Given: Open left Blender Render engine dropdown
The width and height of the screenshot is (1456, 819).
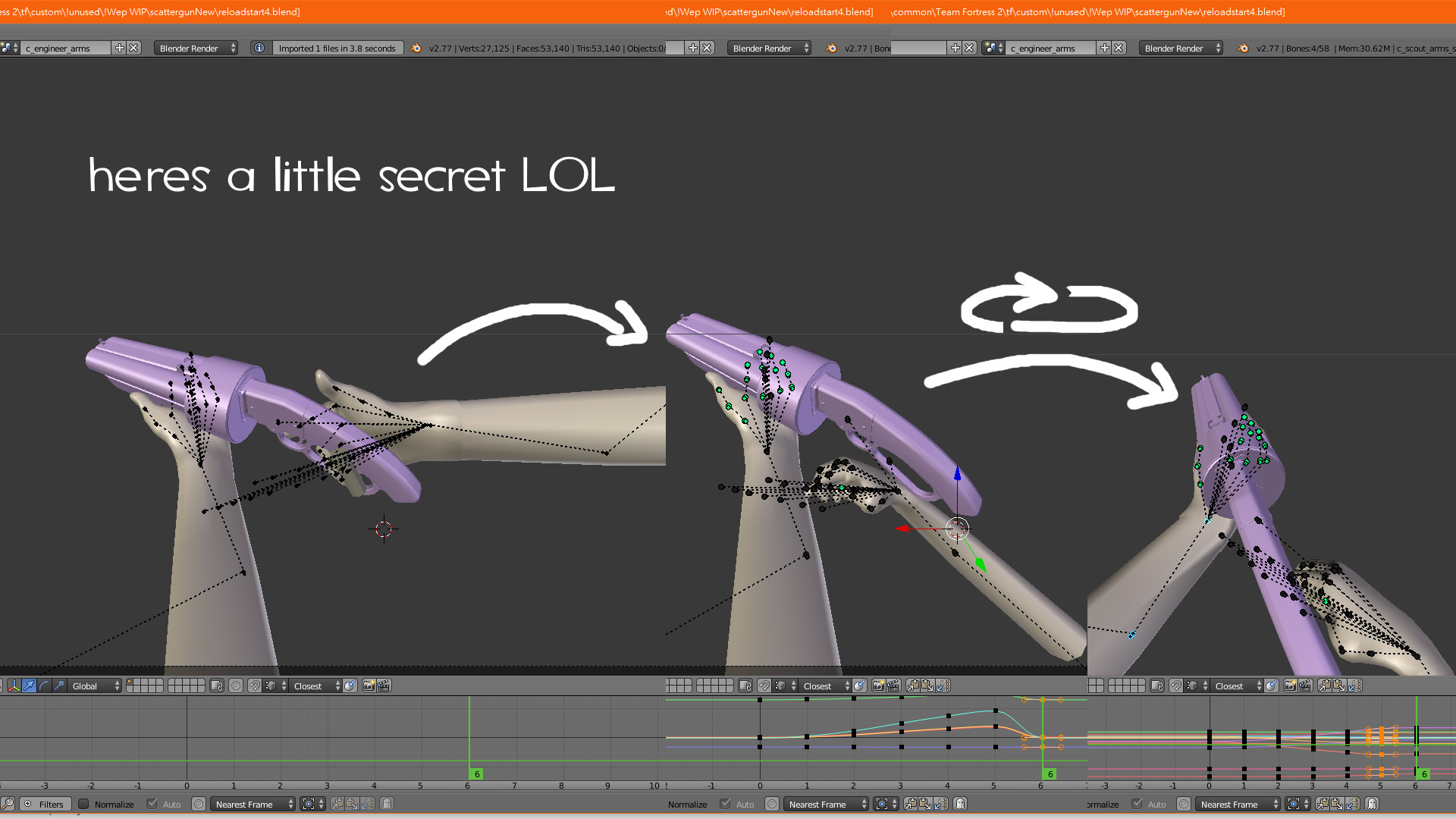Looking at the screenshot, I should tap(197, 48).
